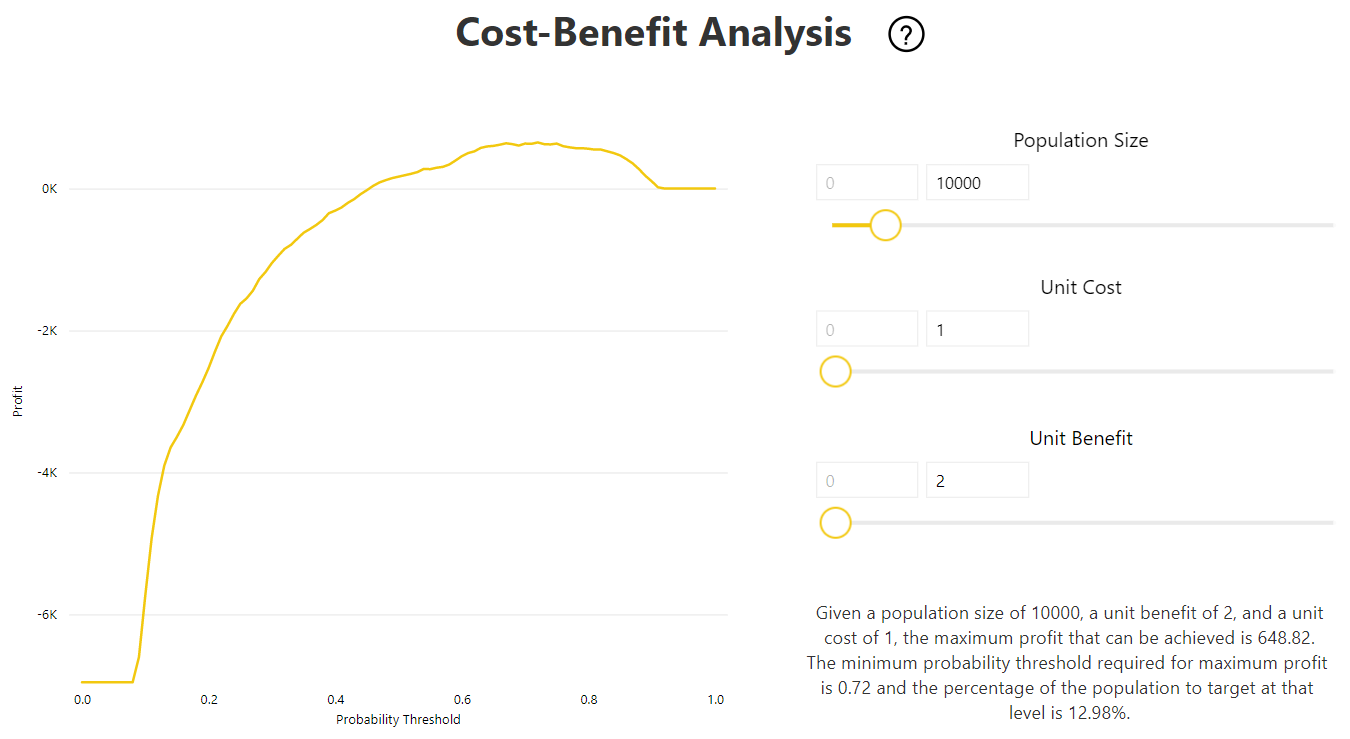1350x739 pixels.
Task: Click the Population Size label
Action: point(1080,141)
